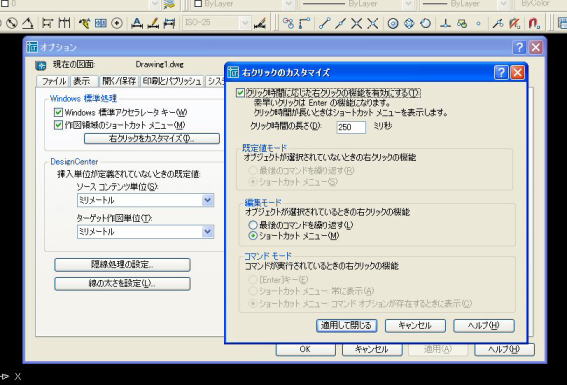Switch to the 開く/保存 tab

(x=119, y=81)
